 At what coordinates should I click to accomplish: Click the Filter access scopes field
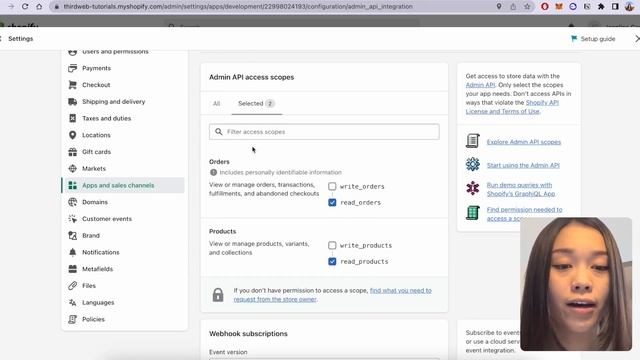(324, 132)
